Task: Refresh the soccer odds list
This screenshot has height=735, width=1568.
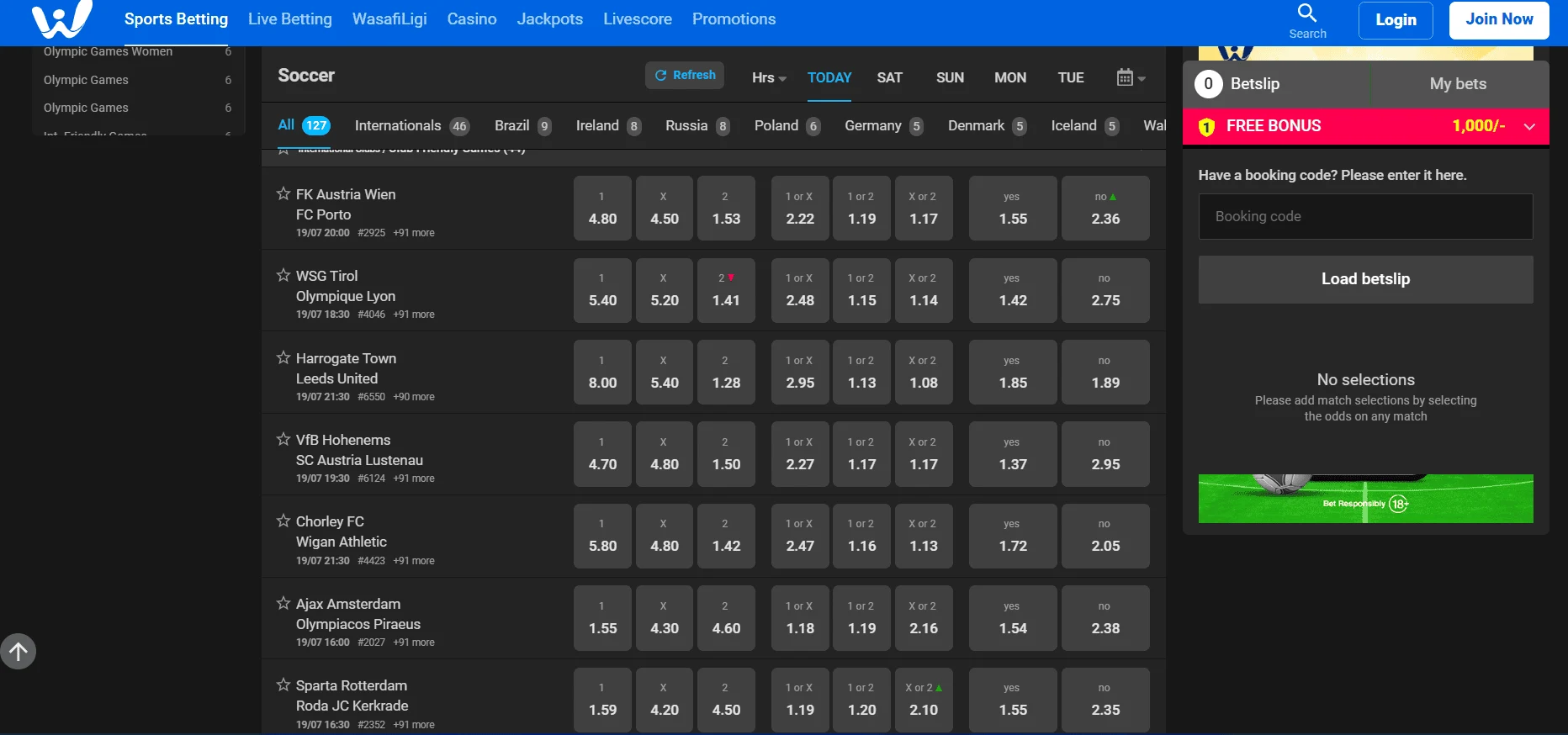Action: 685,75
